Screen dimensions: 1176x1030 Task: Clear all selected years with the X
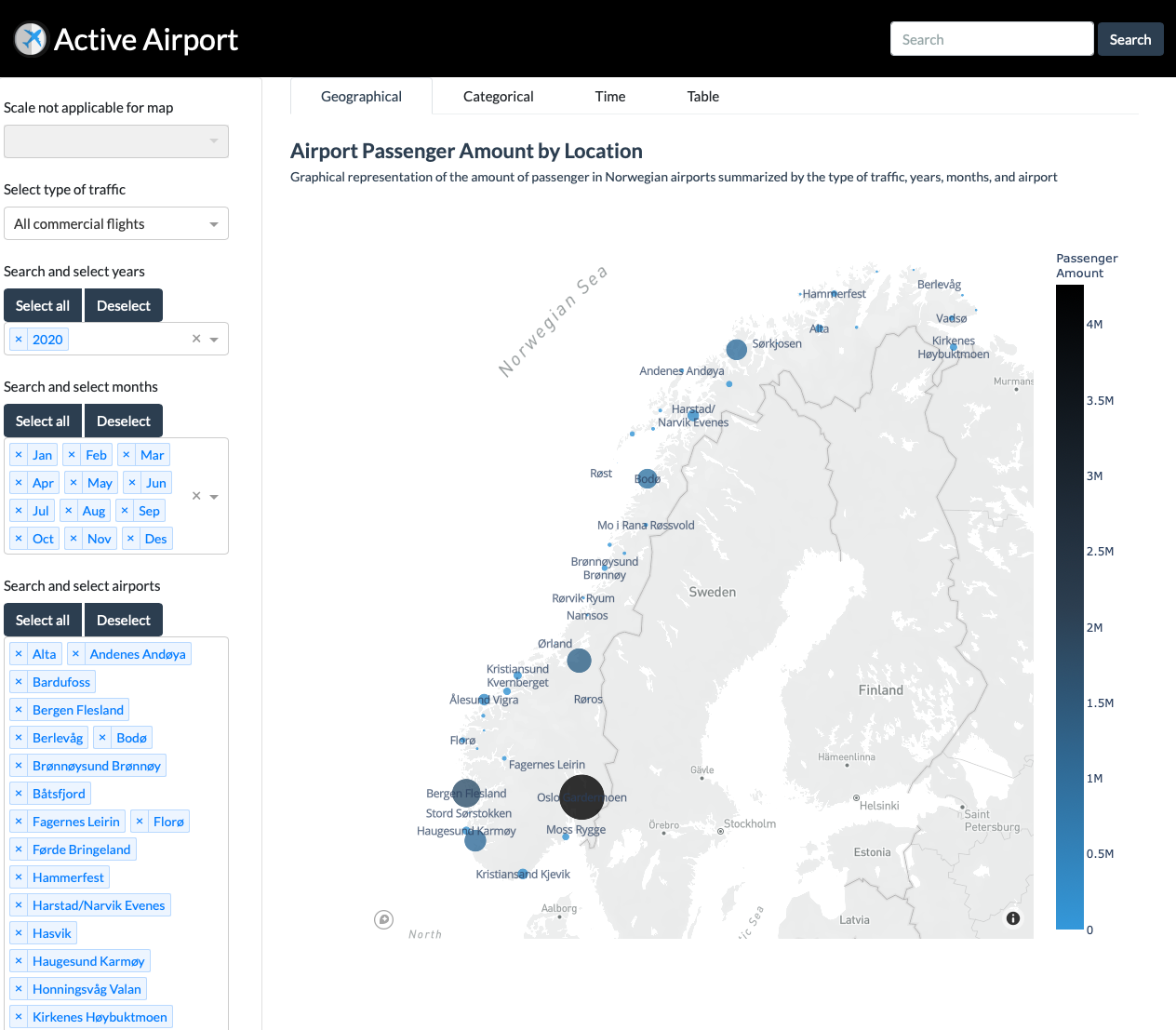click(x=196, y=339)
